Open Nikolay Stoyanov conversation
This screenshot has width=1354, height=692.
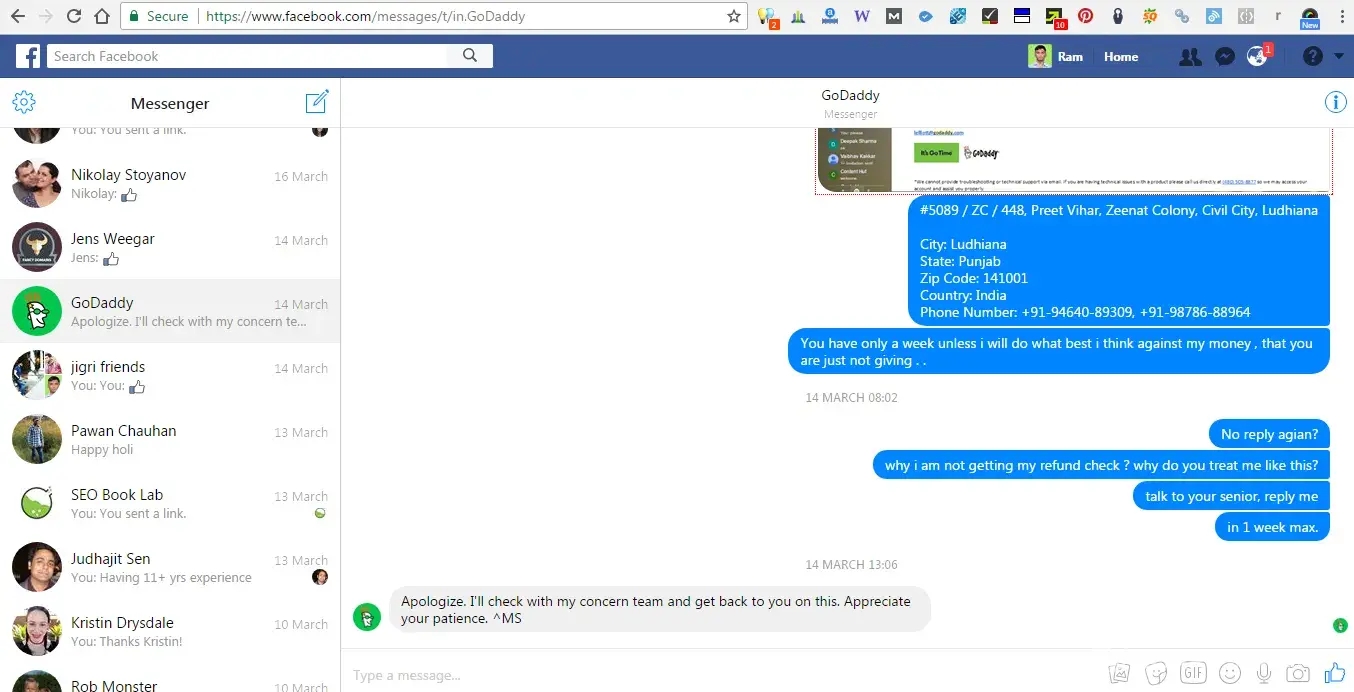click(170, 183)
